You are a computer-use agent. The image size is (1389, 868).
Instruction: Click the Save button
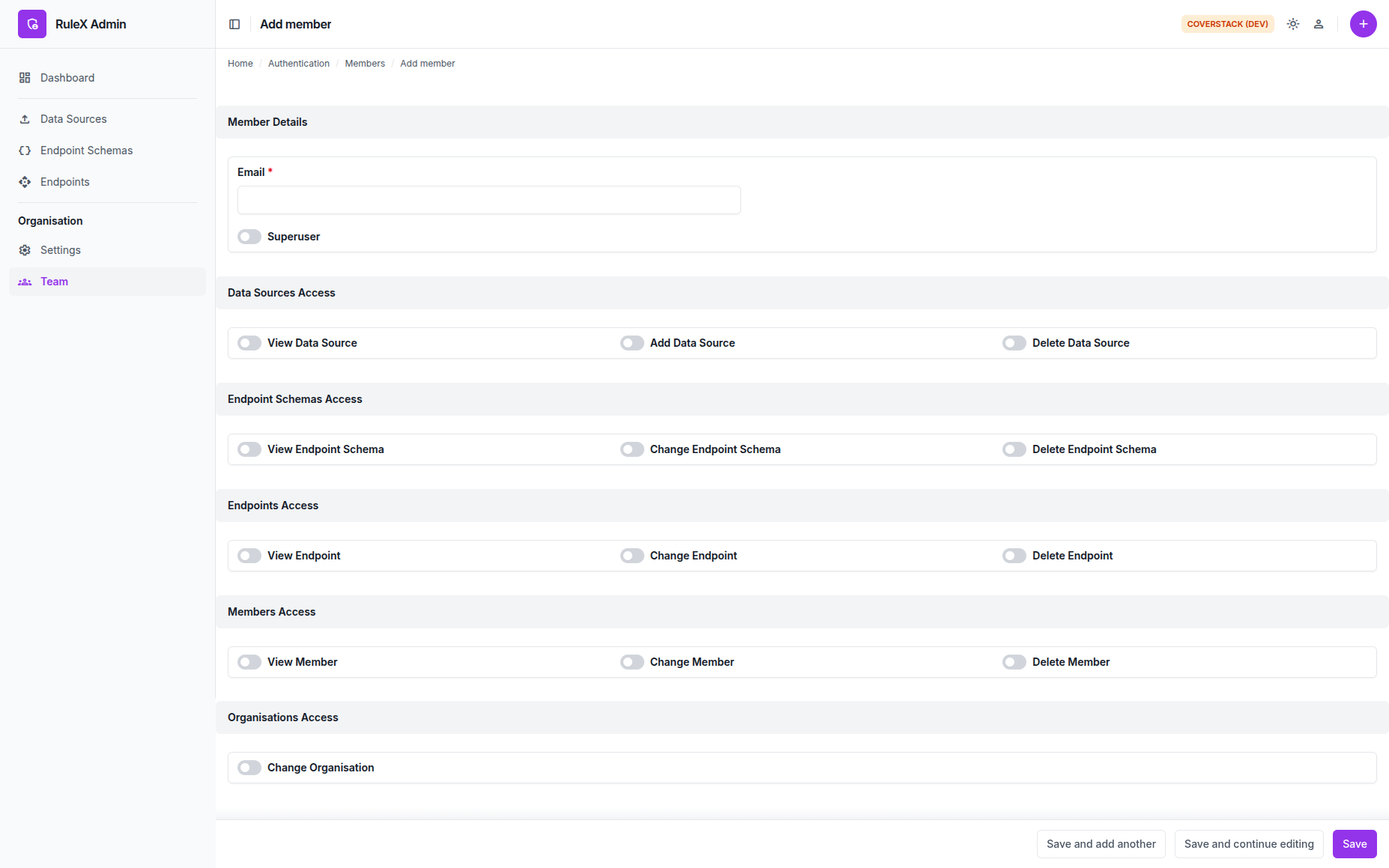[1355, 844]
